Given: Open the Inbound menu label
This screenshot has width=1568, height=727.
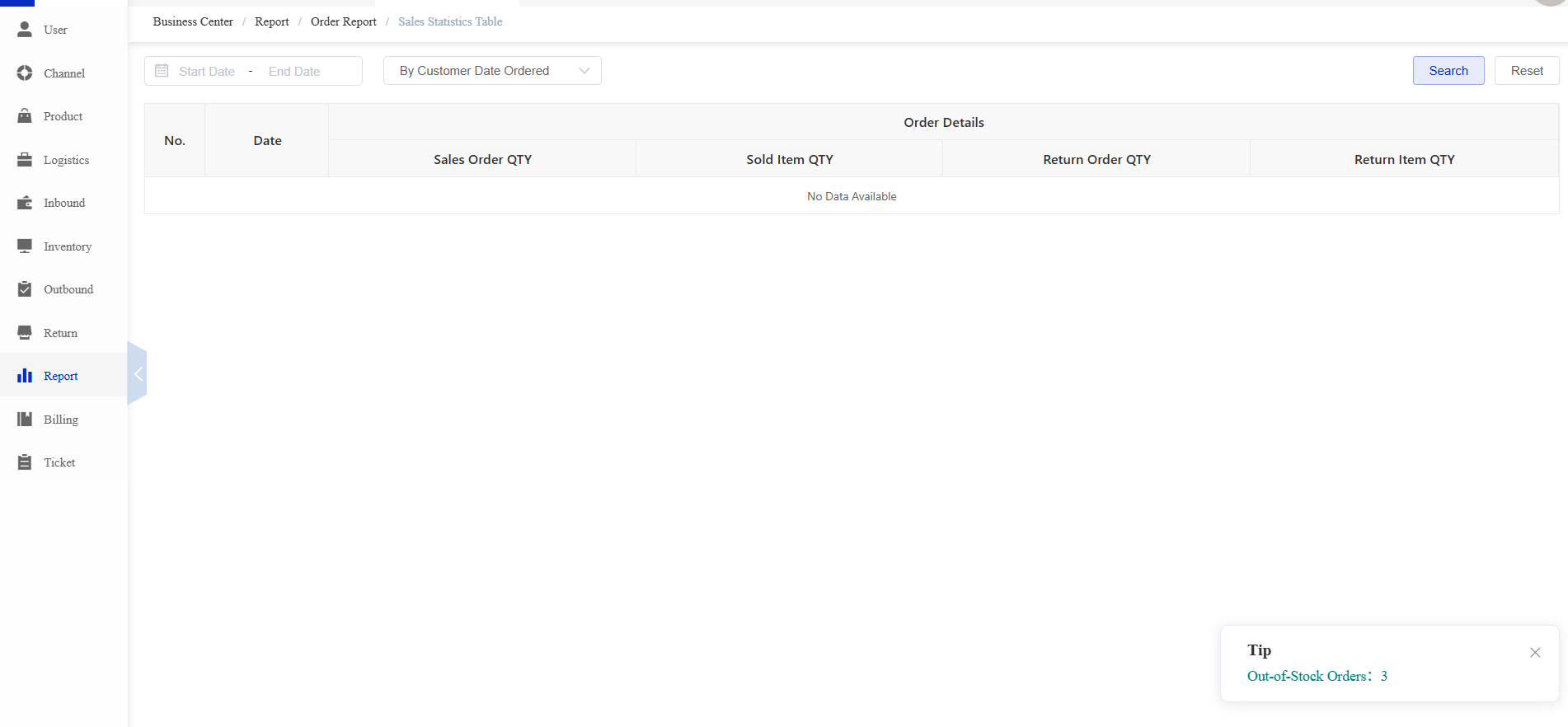Looking at the screenshot, I should pos(64,203).
